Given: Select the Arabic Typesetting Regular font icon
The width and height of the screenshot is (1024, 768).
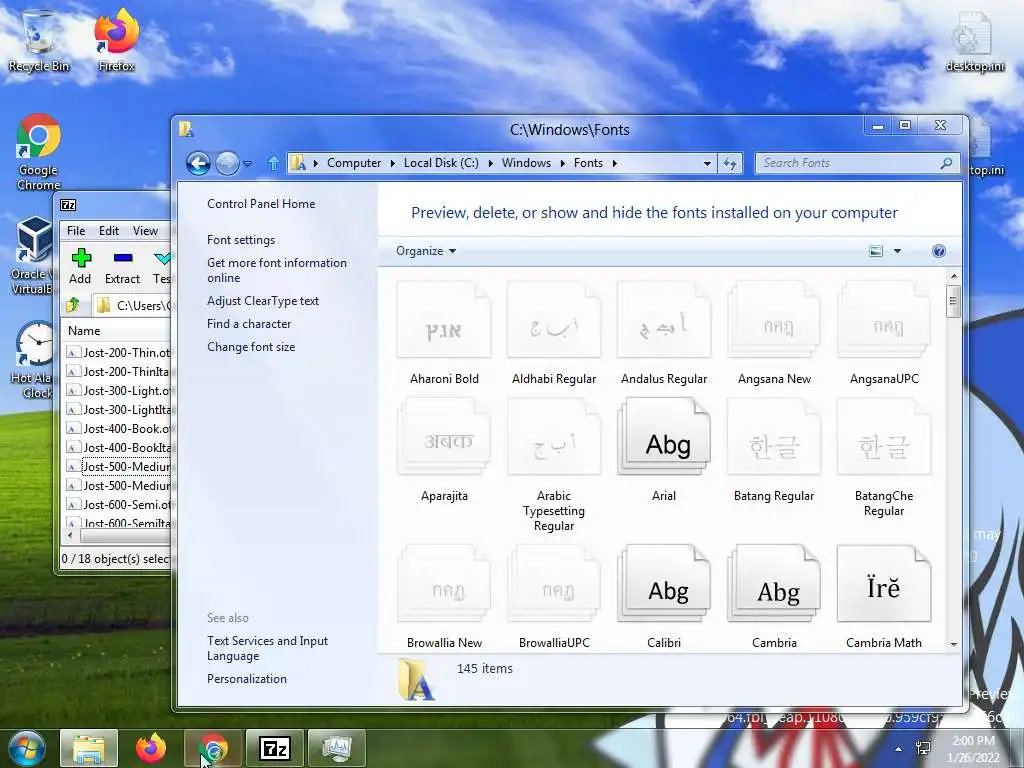Looking at the screenshot, I should coord(554,438).
